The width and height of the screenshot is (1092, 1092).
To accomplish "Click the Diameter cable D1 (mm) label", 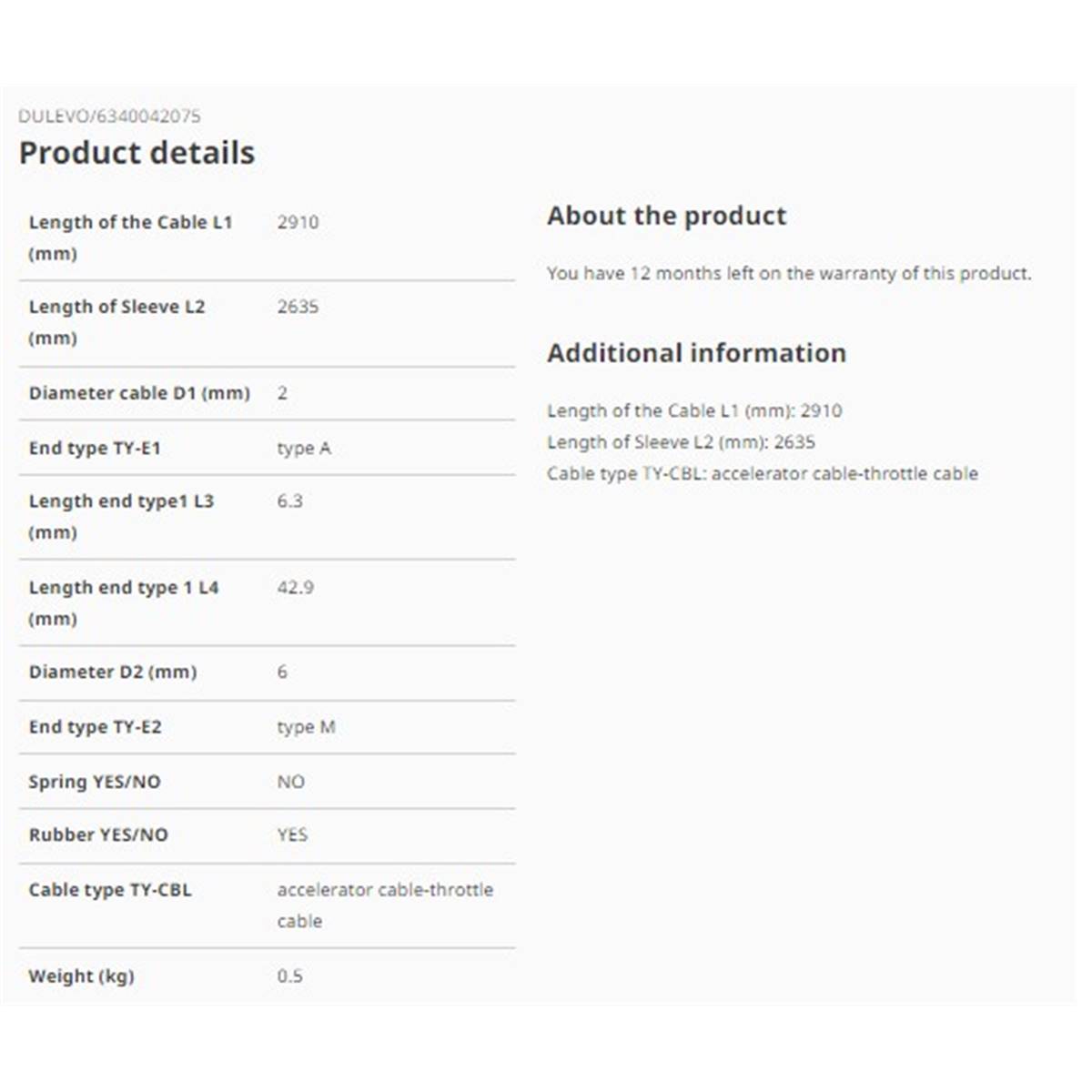I will (139, 393).
